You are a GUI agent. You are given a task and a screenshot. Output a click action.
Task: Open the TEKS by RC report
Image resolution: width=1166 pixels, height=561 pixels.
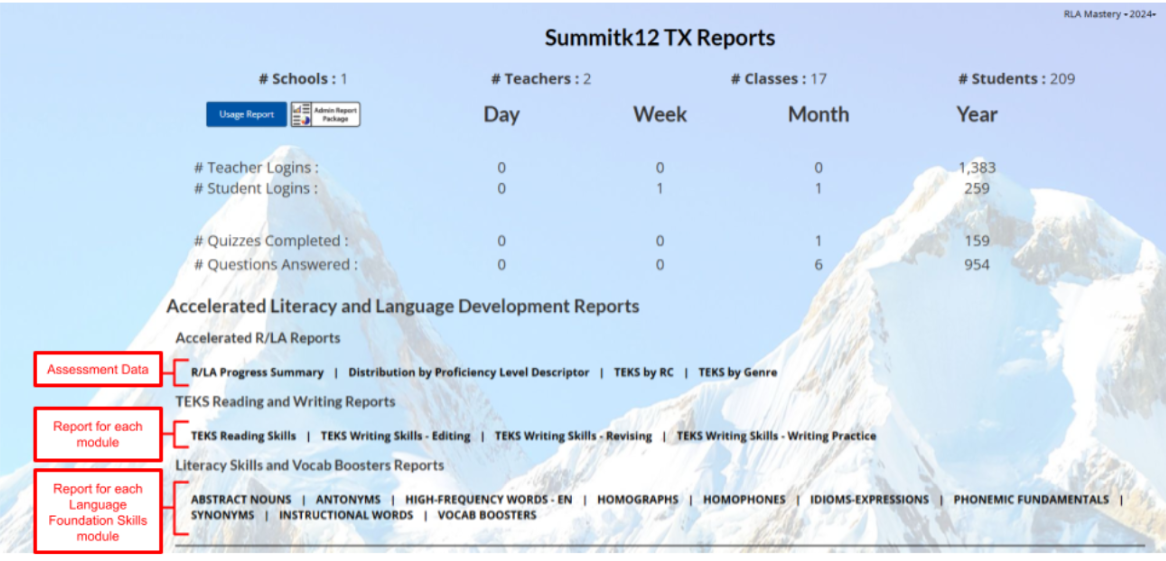pos(643,373)
